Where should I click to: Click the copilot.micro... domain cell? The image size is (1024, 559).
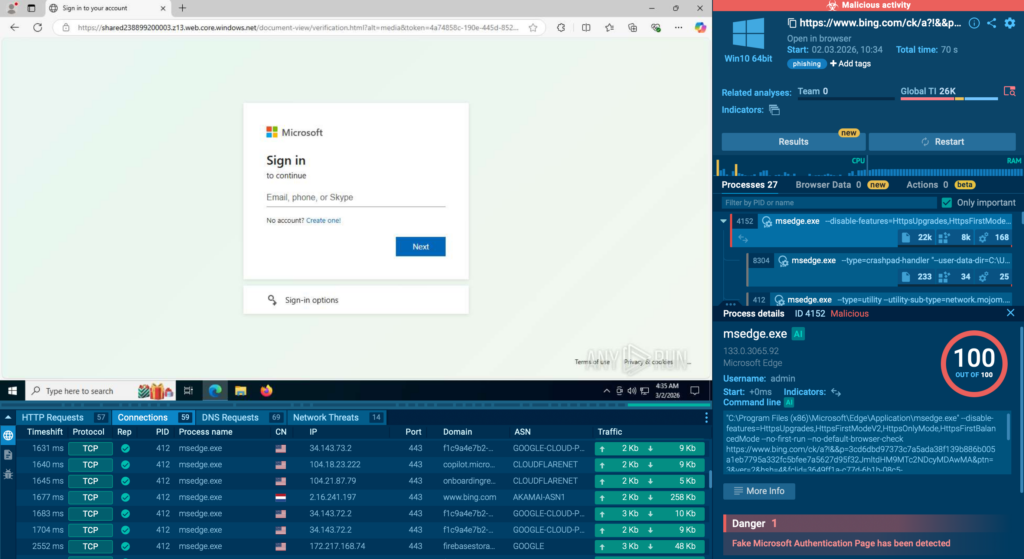pyautogui.click(x=469, y=464)
